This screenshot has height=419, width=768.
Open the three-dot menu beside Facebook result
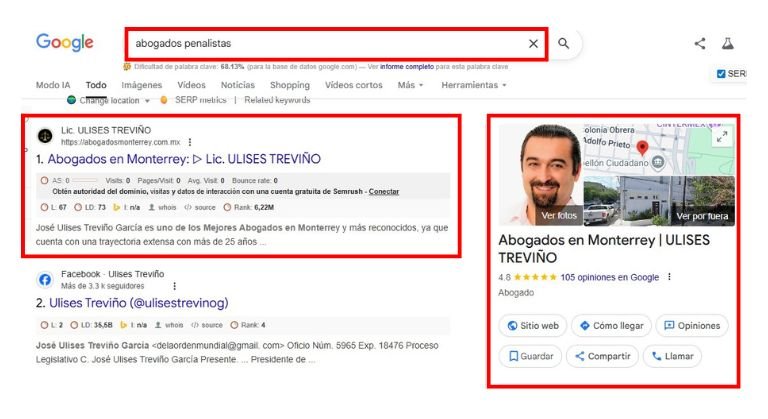point(174,286)
